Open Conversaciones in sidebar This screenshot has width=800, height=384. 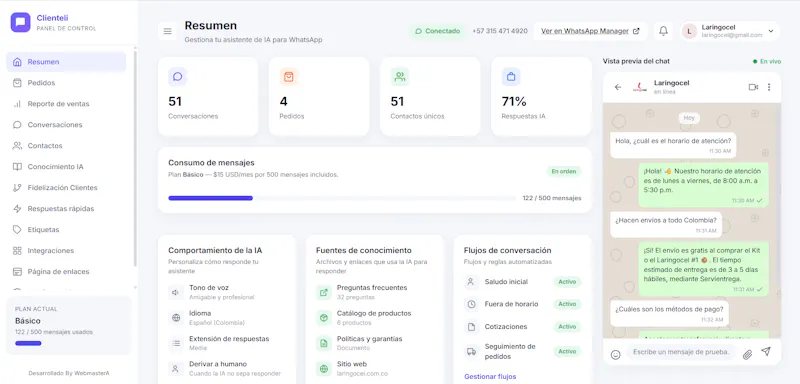tap(66, 124)
